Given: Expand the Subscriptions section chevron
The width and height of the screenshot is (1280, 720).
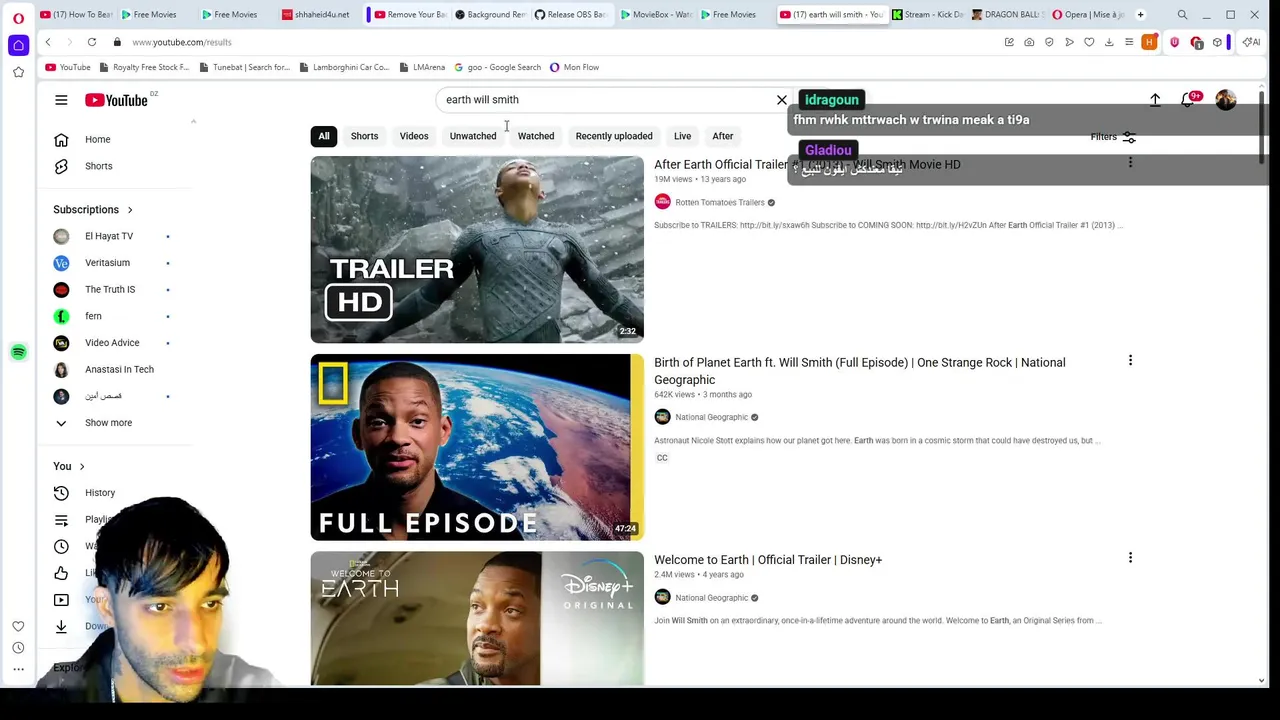Looking at the screenshot, I should pos(130,210).
